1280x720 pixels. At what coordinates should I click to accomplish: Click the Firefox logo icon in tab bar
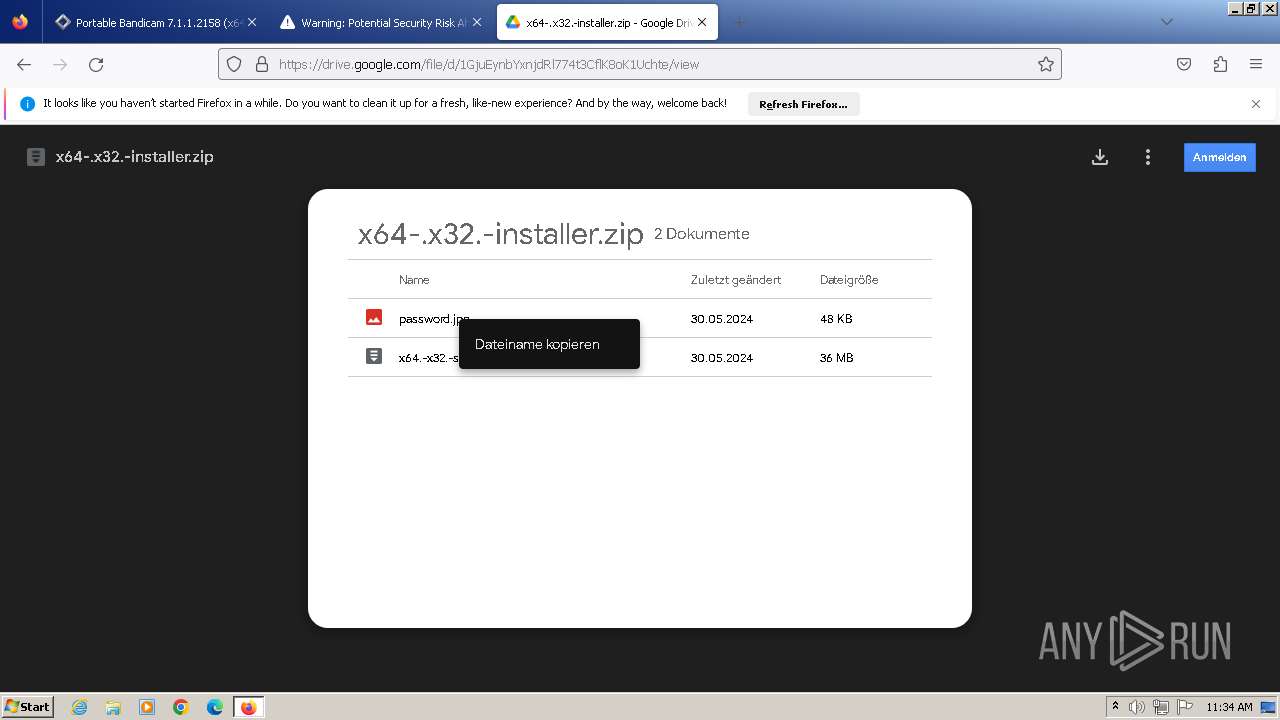[x=20, y=22]
